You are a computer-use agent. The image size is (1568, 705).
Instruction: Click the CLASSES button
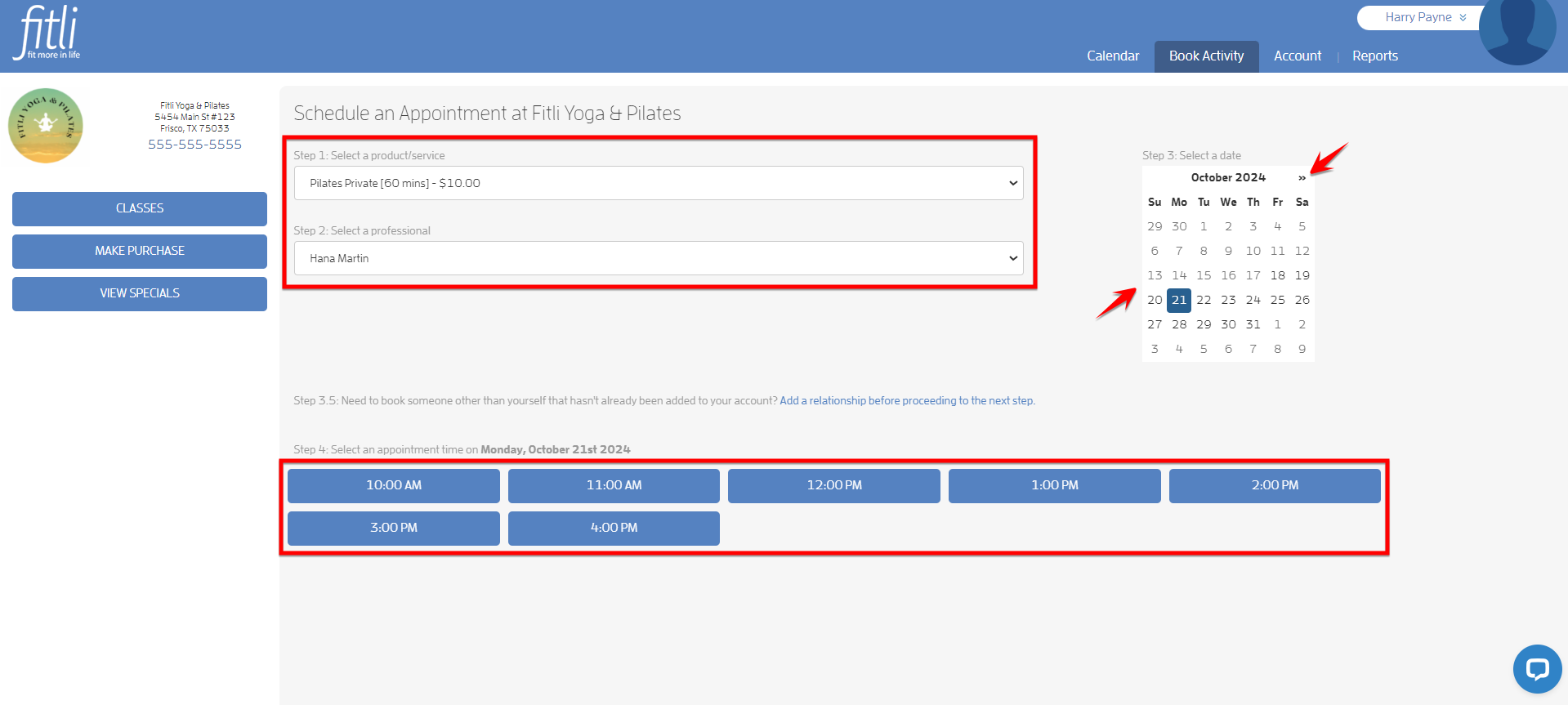(140, 208)
